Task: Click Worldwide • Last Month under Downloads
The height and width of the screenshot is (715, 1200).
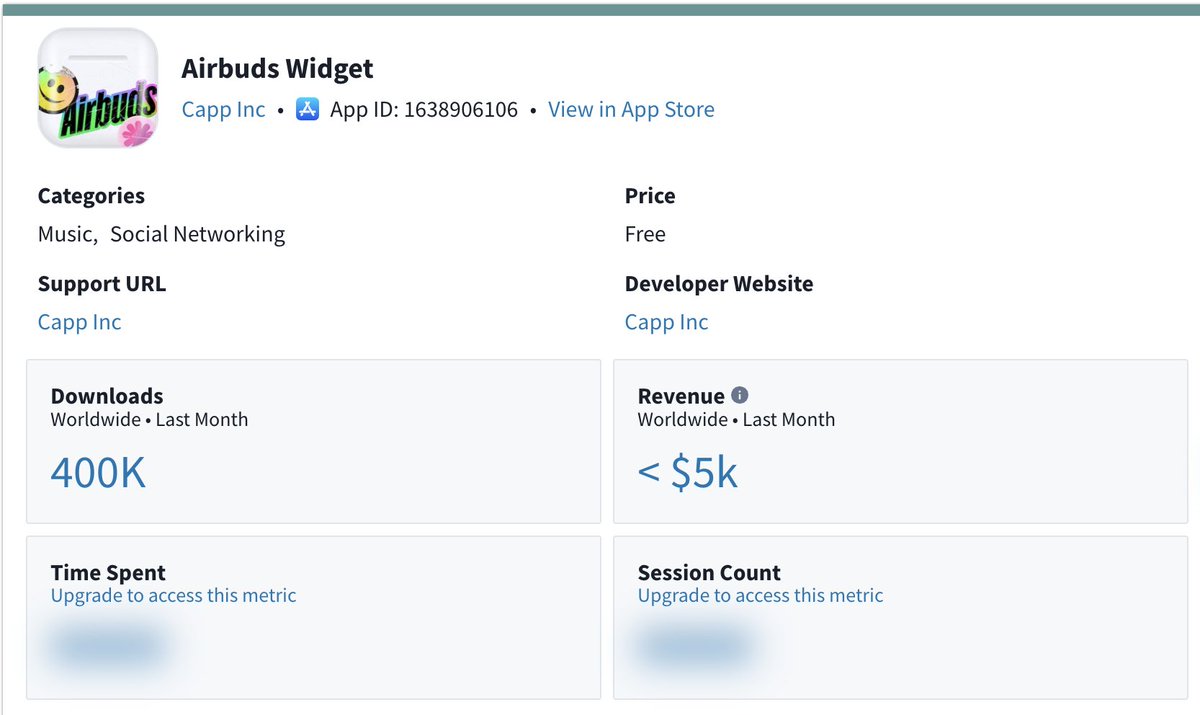Action: click(149, 419)
